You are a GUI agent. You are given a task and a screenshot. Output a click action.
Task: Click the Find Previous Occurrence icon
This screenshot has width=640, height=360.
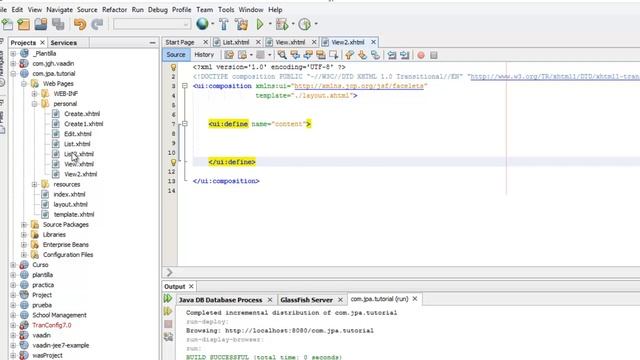tap(295, 55)
